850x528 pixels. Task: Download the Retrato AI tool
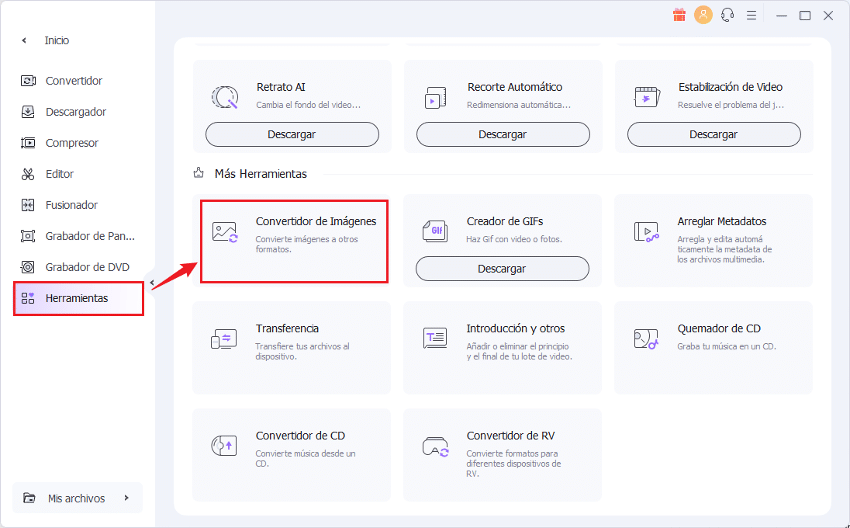click(292, 134)
